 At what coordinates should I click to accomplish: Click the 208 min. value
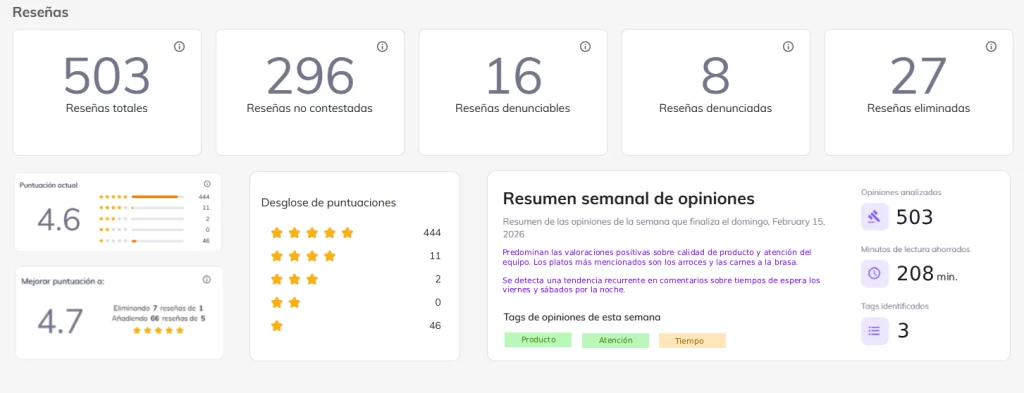[x=927, y=274]
